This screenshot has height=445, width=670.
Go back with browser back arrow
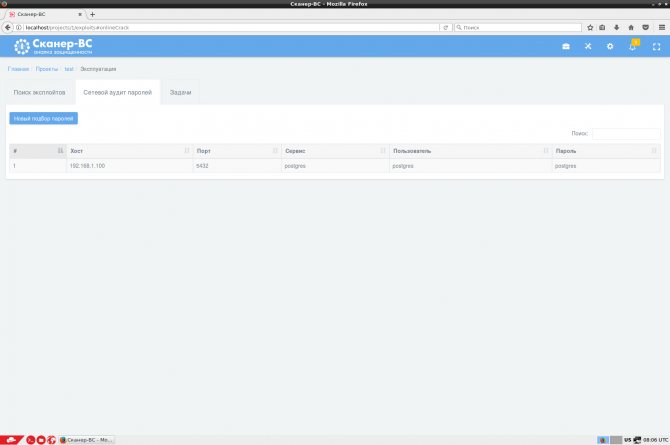coord(8,27)
